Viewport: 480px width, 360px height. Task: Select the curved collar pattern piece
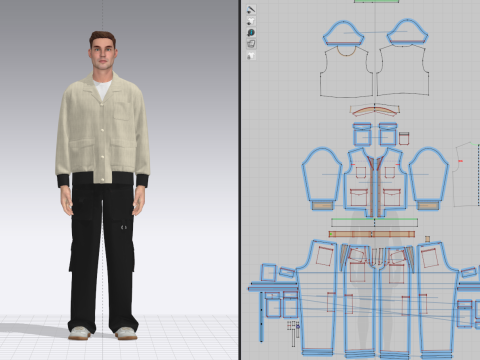click(374, 110)
